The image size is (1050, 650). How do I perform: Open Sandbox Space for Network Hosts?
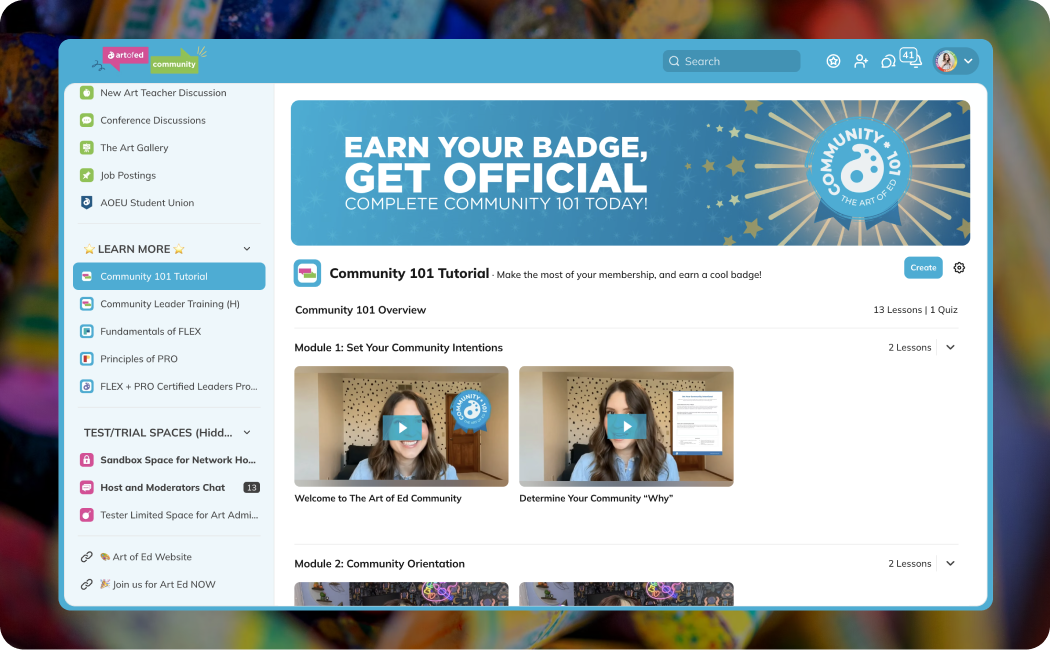click(x=178, y=460)
